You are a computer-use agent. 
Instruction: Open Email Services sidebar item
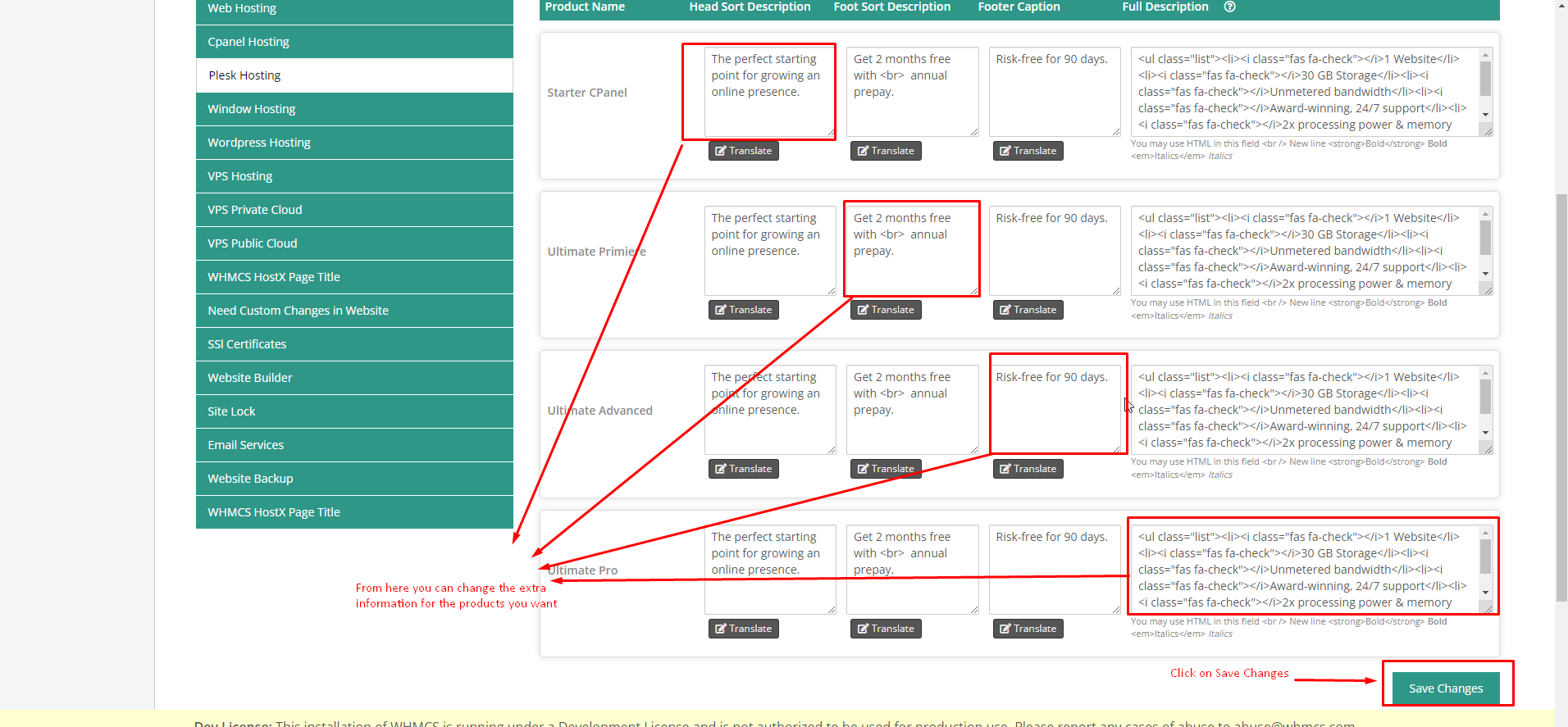click(x=354, y=445)
